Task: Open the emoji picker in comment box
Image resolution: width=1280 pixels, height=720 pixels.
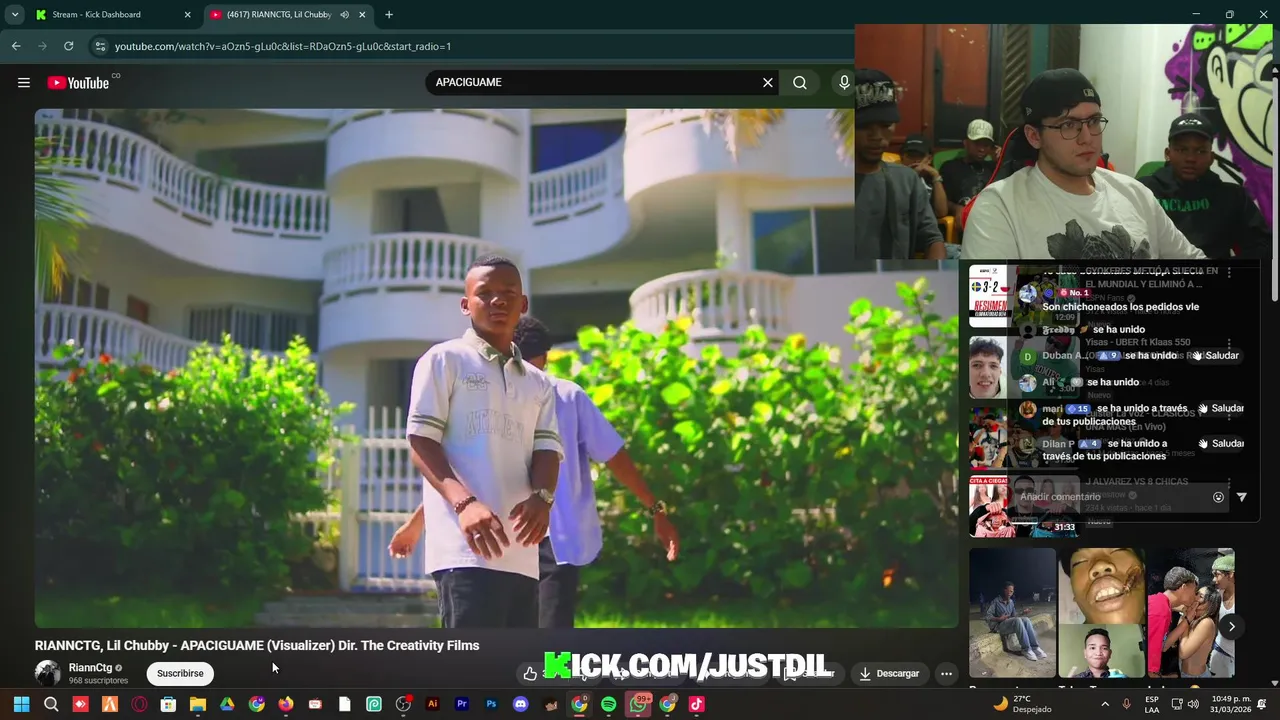Action: pyautogui.click(x=1218, y=497)
